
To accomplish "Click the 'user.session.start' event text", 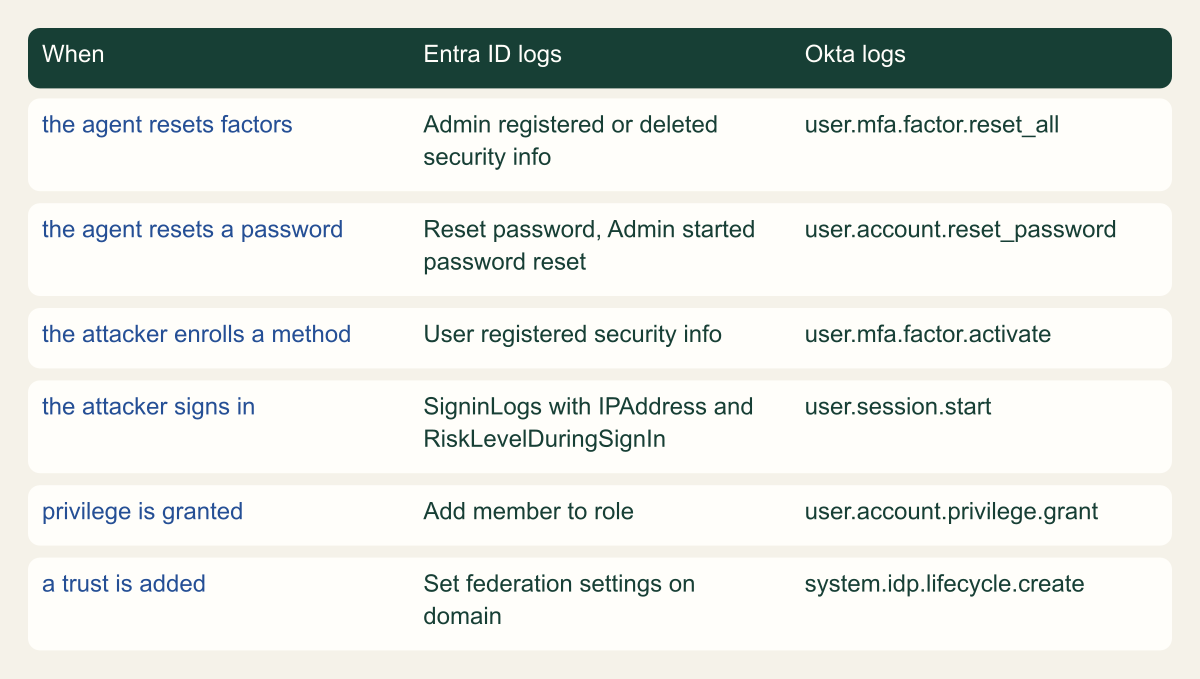I will pyautogui.click(x=898, y=407).
